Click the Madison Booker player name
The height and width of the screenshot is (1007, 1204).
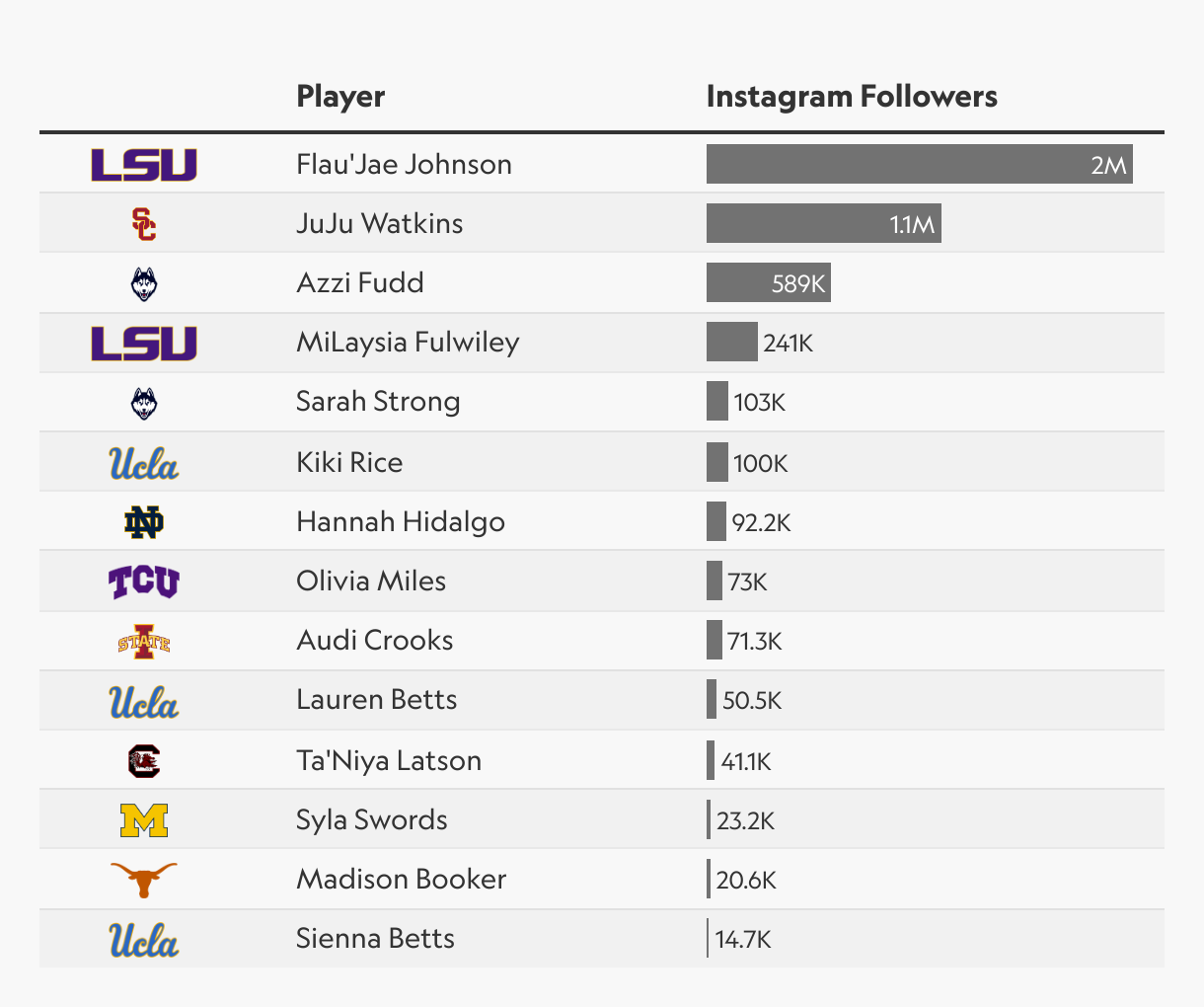click(x=401, y=880)
